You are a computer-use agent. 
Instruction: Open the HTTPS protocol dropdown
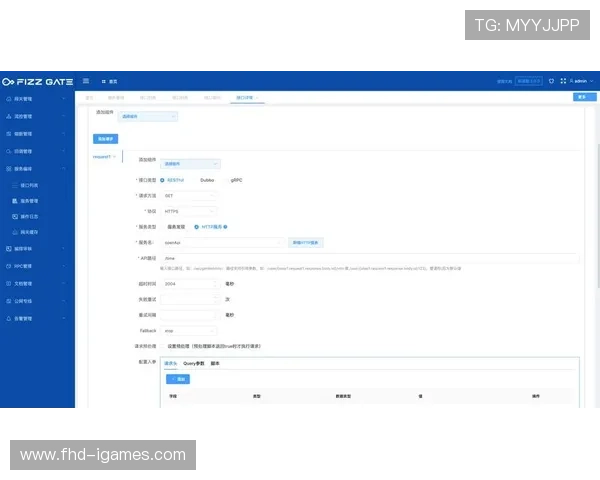[189, 211]
